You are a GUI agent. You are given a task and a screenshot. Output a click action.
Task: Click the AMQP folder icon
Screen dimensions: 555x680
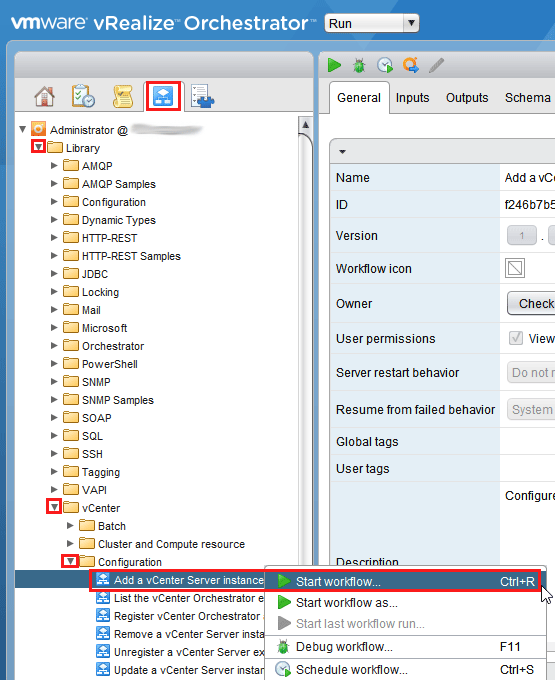point(71,165)
